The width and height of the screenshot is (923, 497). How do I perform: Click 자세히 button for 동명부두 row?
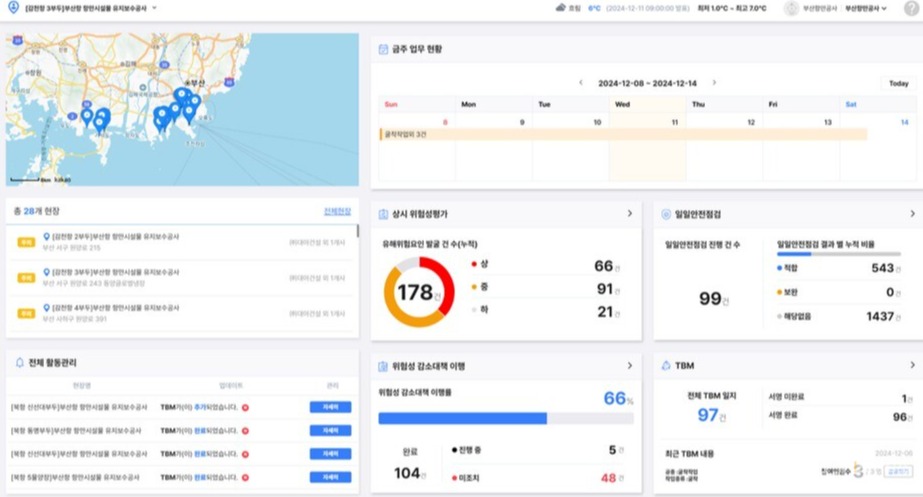click(330, 430)
